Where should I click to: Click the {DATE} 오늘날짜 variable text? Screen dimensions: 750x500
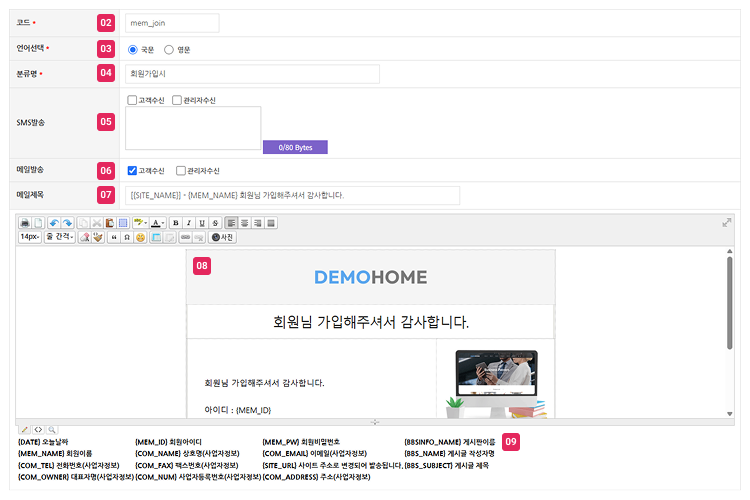pos(43,442)
